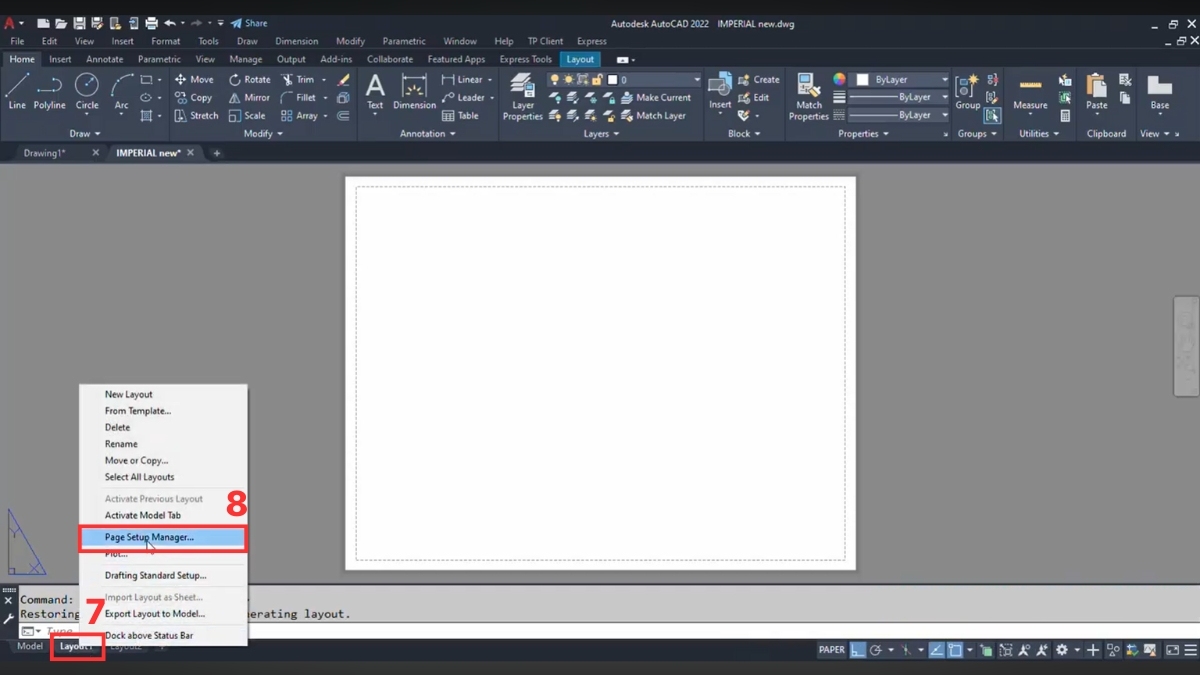Toggle object snap in status bar
The height and width of the screenshot is (675, 1200).
(955, 650)
